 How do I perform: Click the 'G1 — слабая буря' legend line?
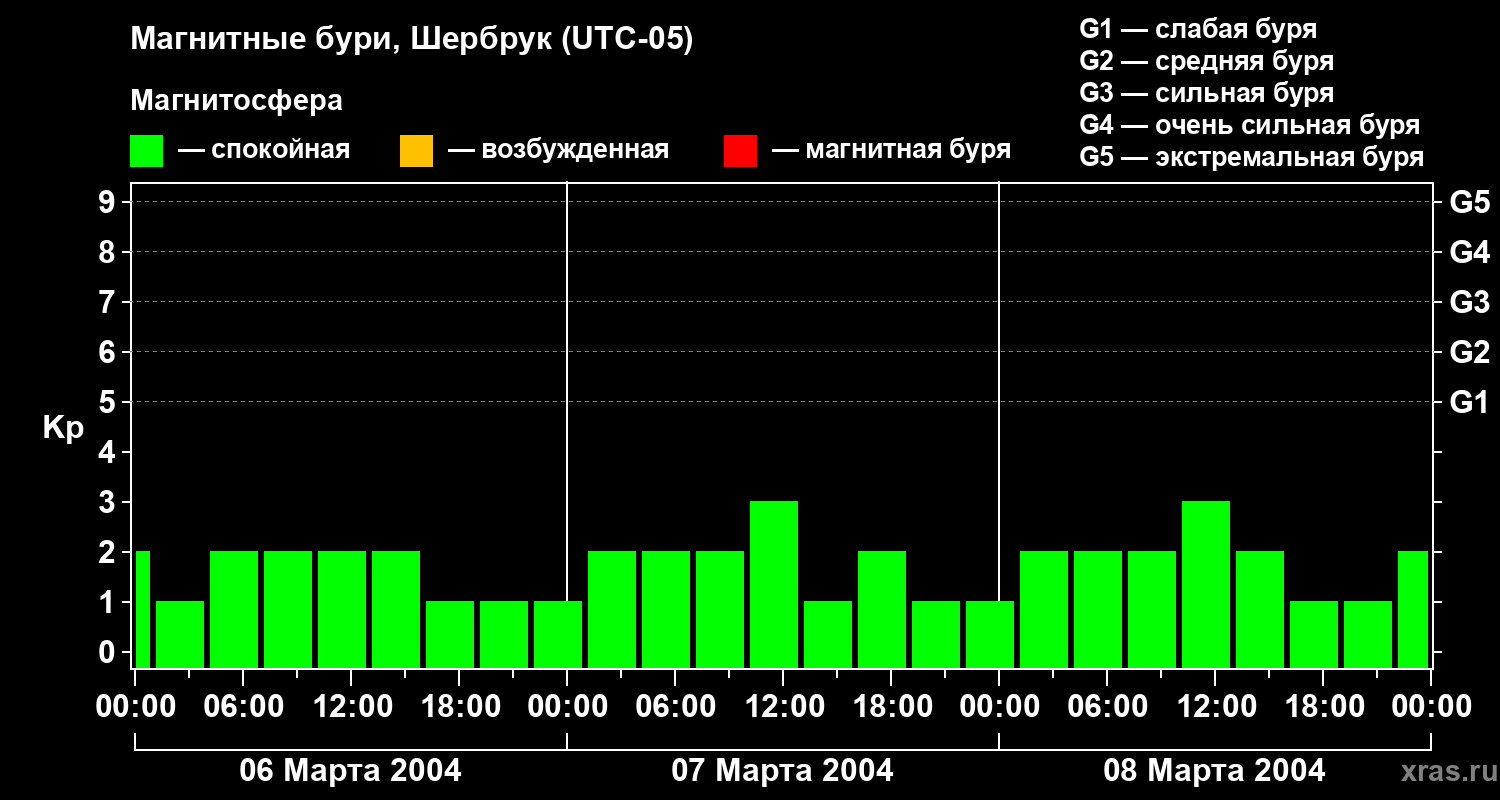pos(1198,29)
